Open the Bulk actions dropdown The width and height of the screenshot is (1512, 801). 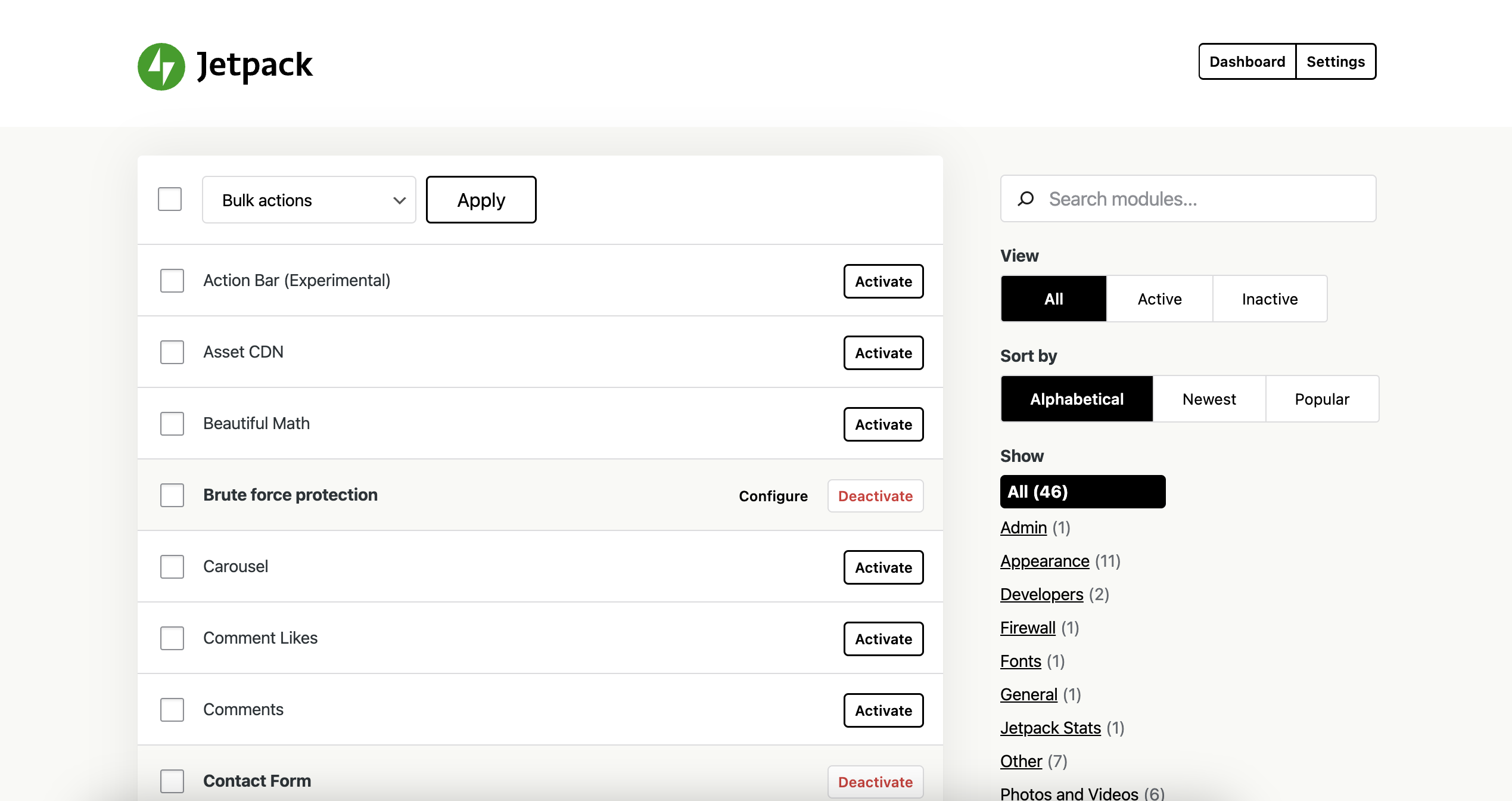[309, 200]
